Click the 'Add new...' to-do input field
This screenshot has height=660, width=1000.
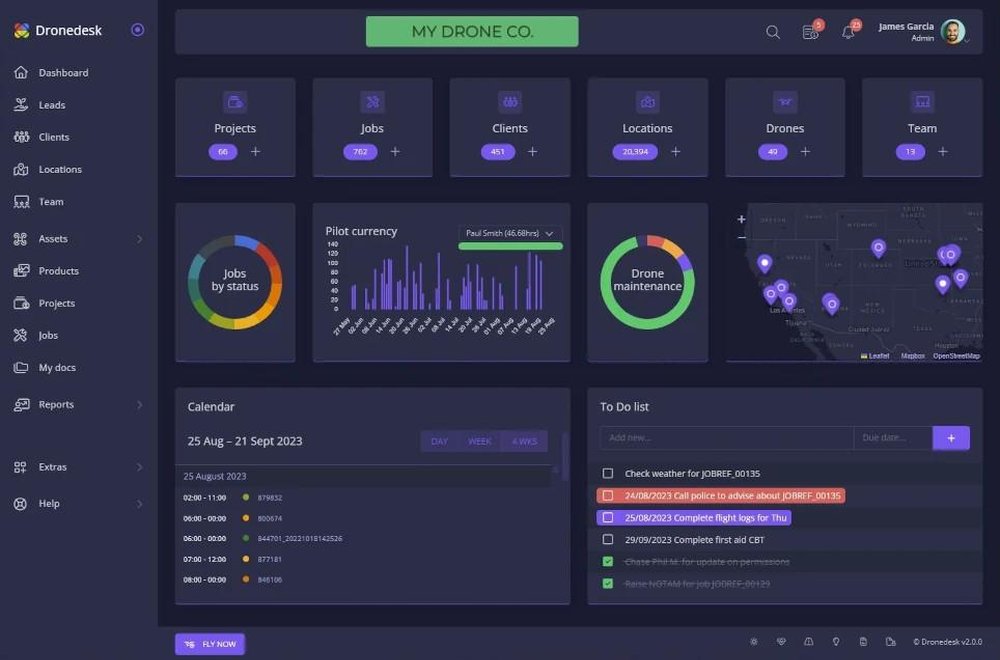point(726,437)
